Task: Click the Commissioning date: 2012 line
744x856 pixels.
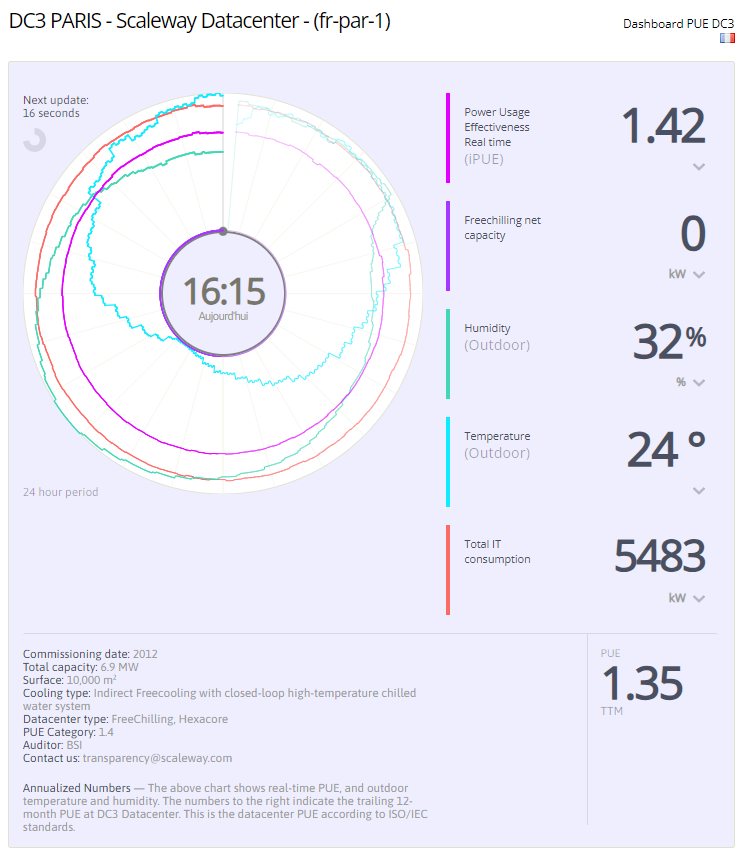Action: point(90,654)
